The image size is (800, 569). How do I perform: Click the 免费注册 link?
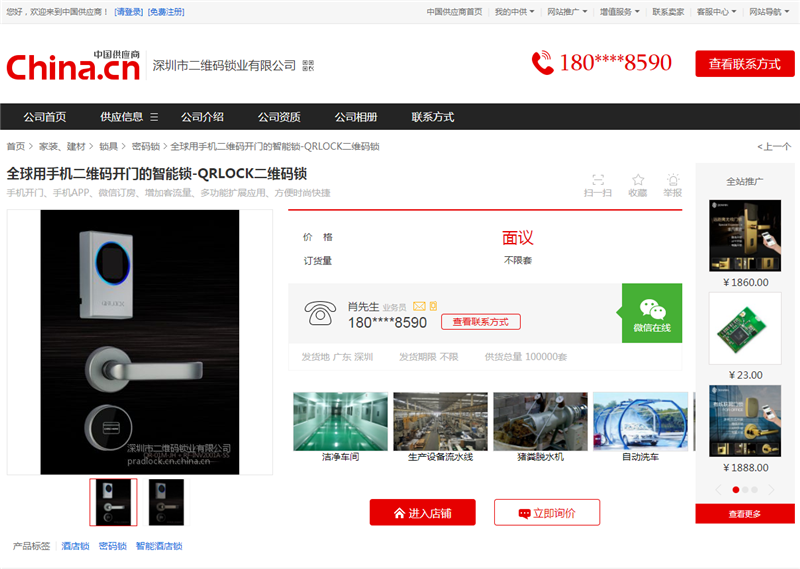[x=166, y=12]
